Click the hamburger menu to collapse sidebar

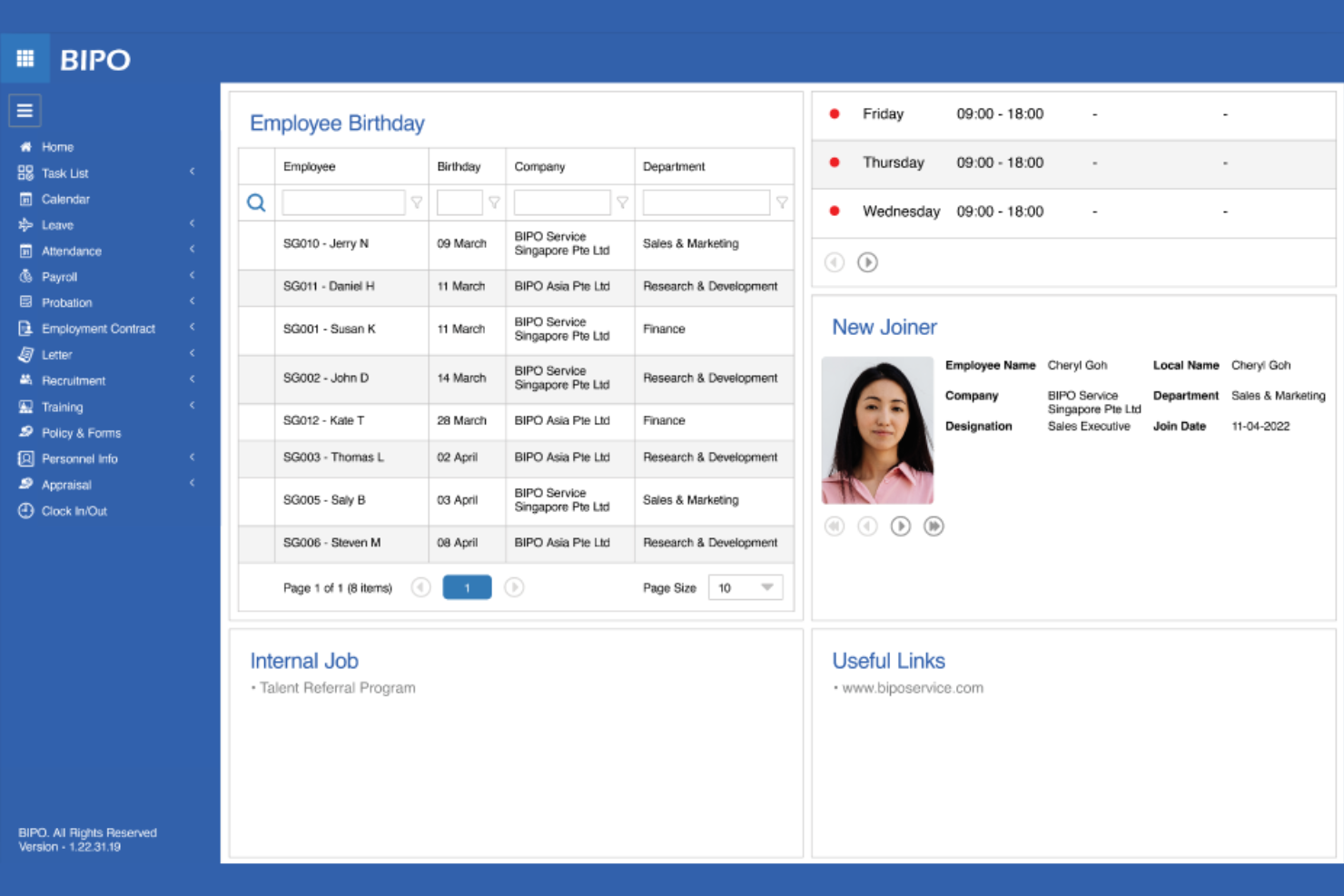25,109
